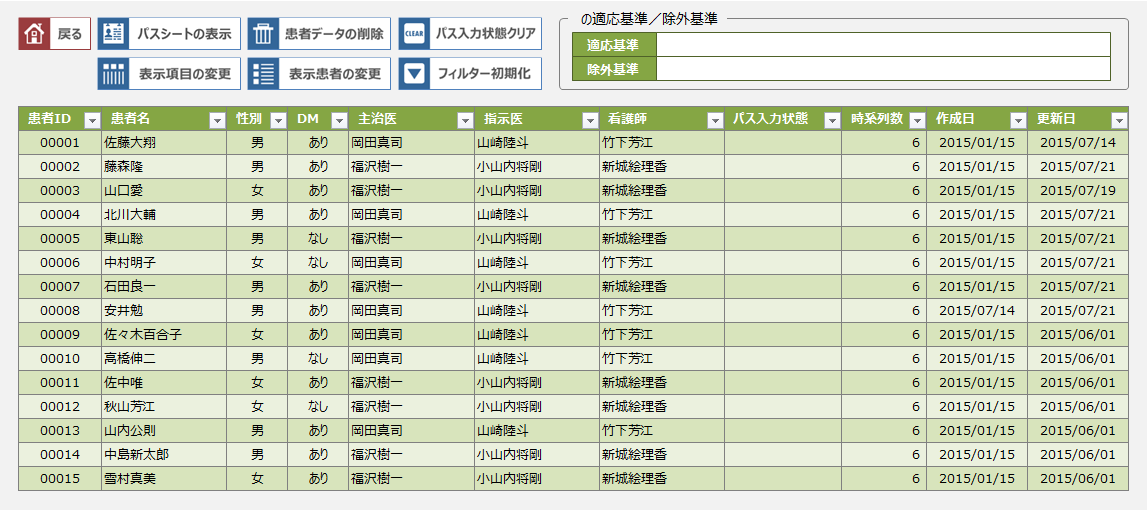Open the 患者名 column filter dropdown
The height and width of the screenshot is (510, 1147).
pos(217,120)
